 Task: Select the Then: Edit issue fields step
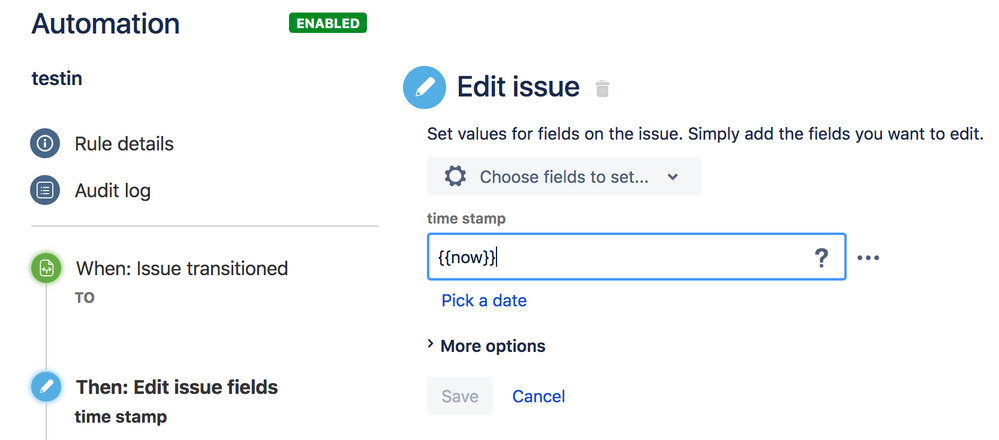point(177,387)
